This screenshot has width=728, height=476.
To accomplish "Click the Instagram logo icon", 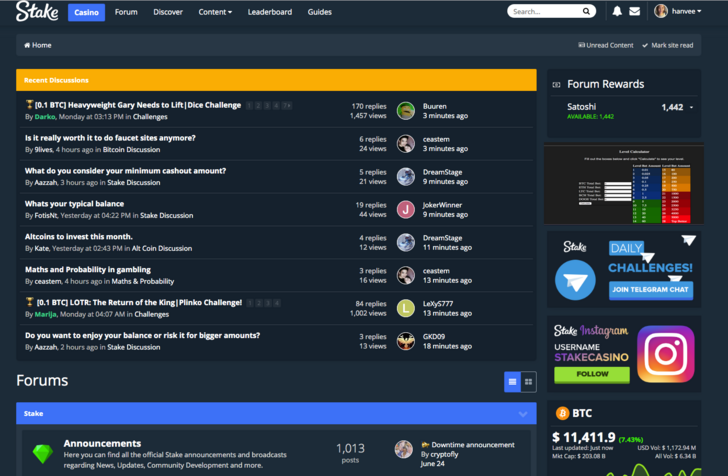I will click(665, 354).
